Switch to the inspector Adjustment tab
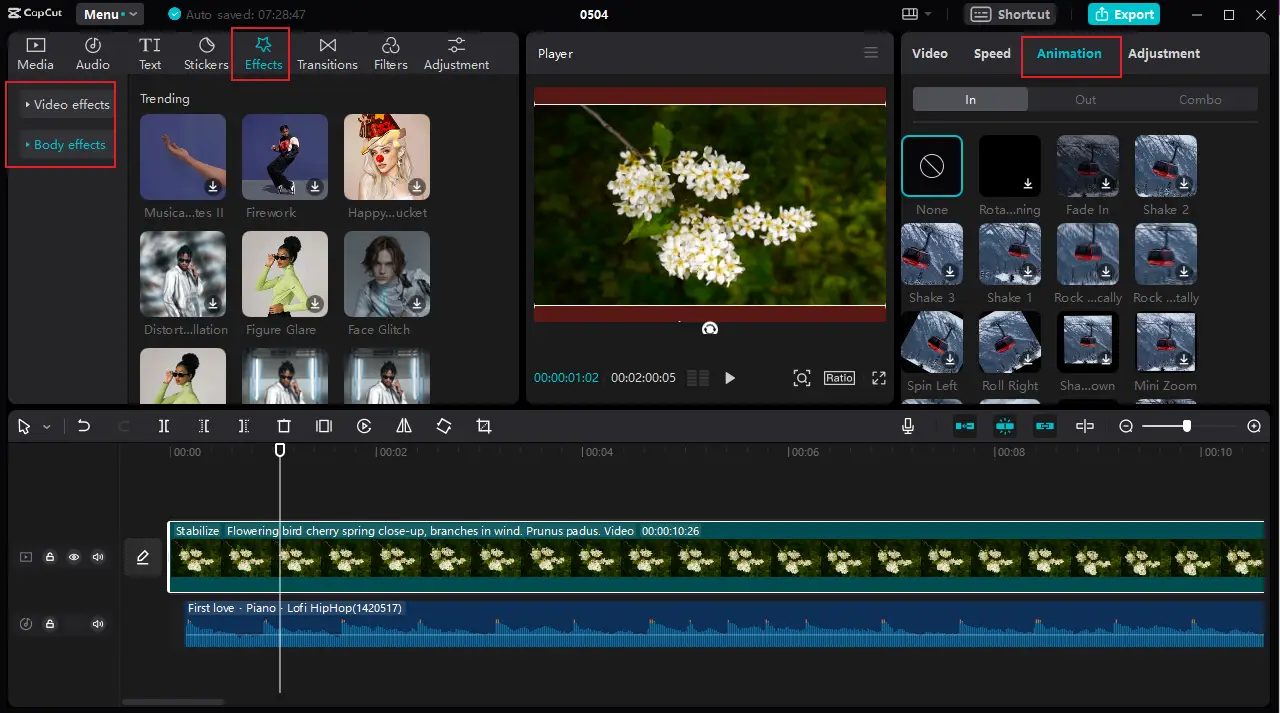1280x713 pixels. (x=1164, y=53)
